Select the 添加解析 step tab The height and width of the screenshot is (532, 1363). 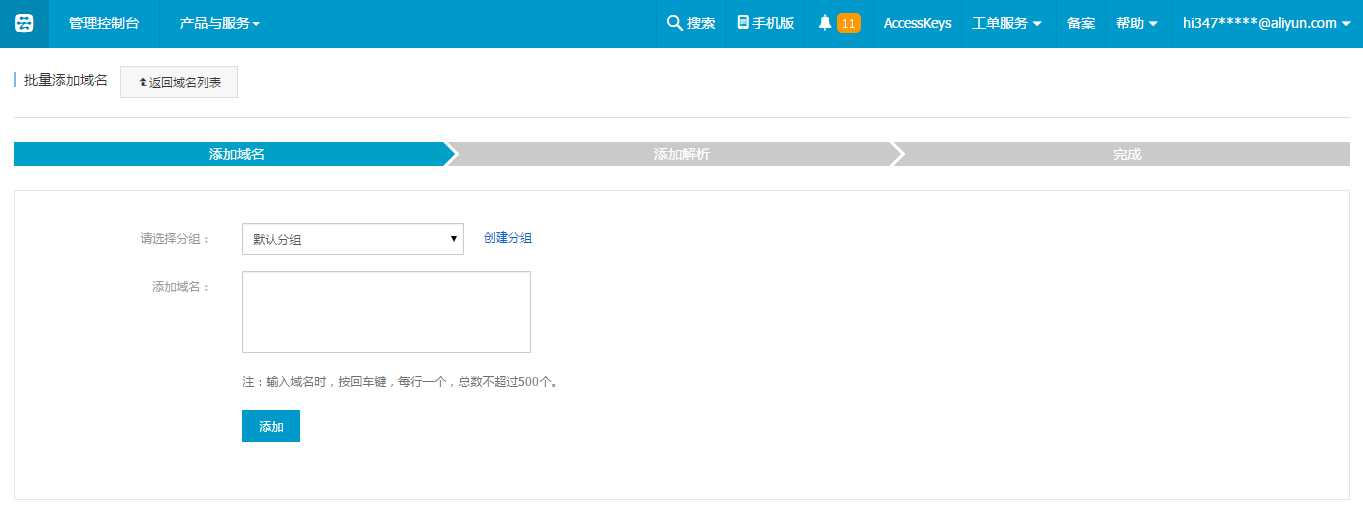tap(681, 154)
